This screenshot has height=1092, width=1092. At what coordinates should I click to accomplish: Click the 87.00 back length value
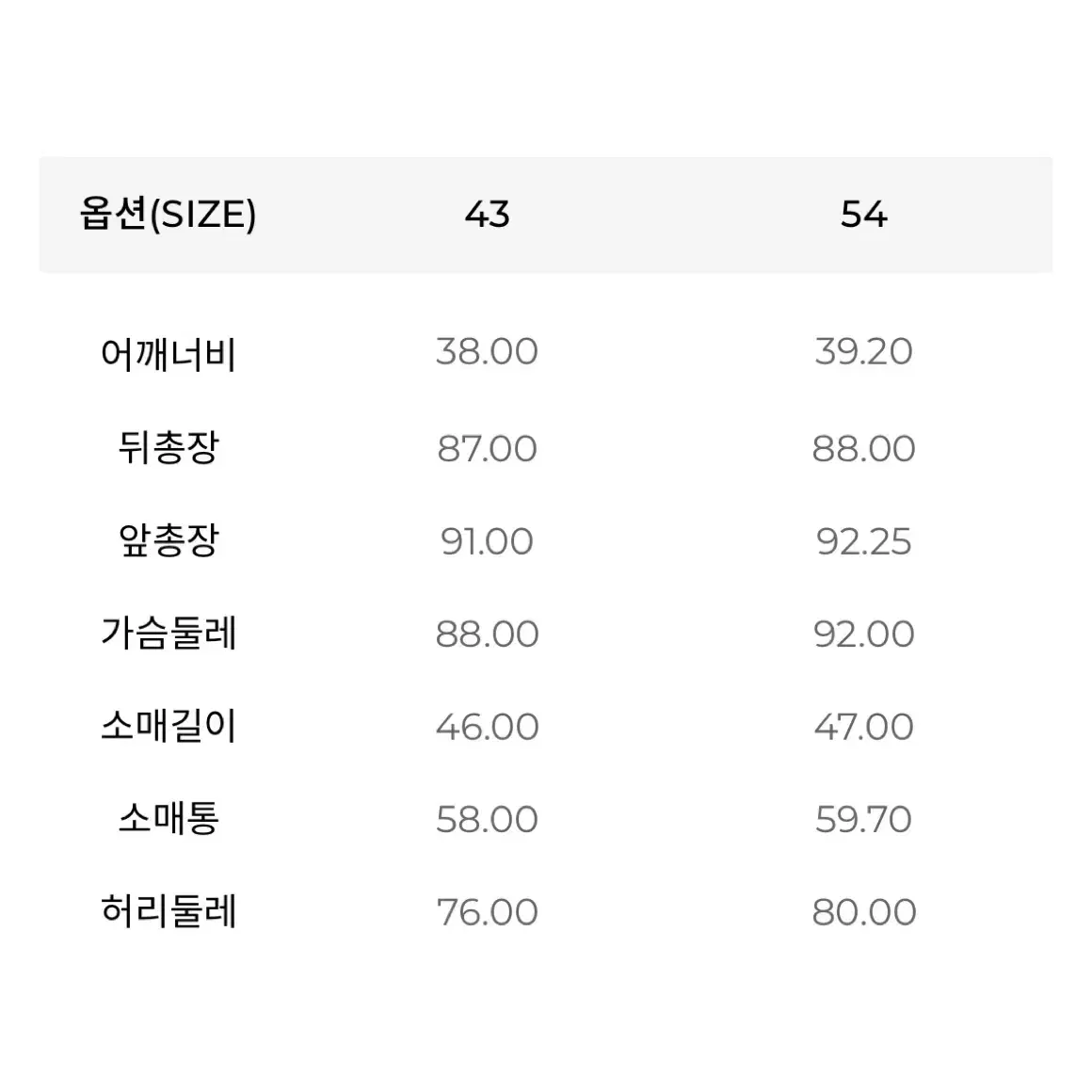[487, 448]
